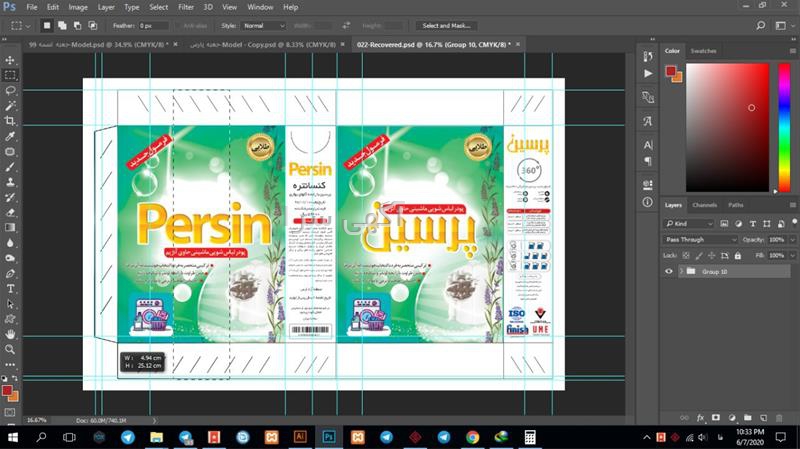Viewport: 800px width, 449px height.
Task: Click the foreground color swatch in toolbar
Action: tap(7, 390)
